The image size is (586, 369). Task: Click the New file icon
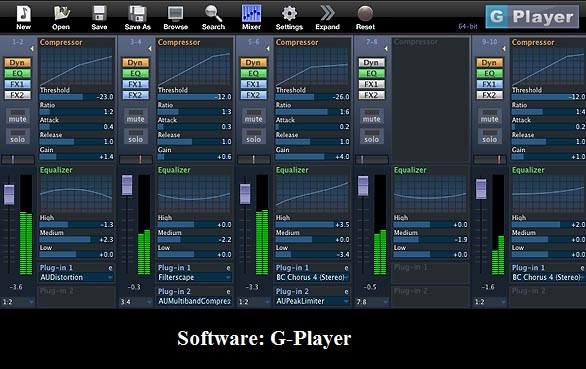coord(24,14)
